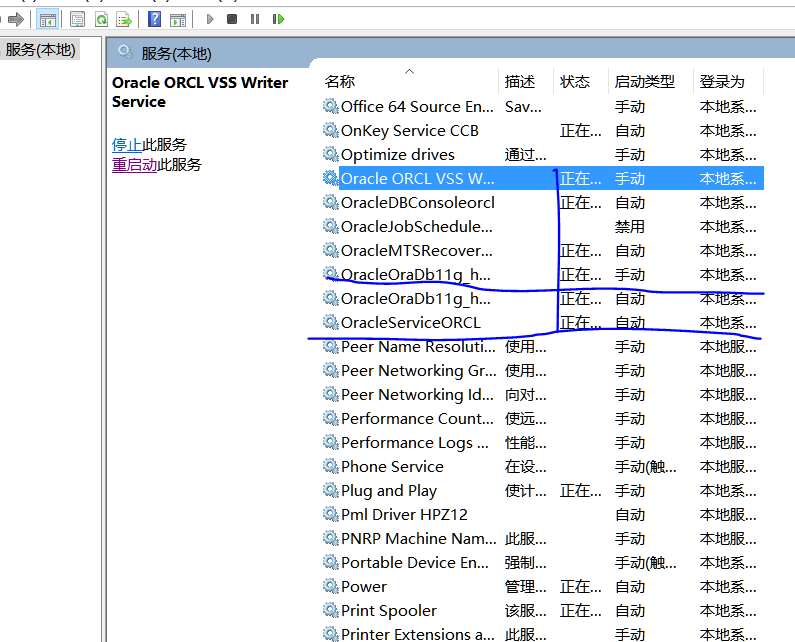Select the Peer Networking Id... service name
This screenshot has width=795, height=642.
click(x=417, y=395)
